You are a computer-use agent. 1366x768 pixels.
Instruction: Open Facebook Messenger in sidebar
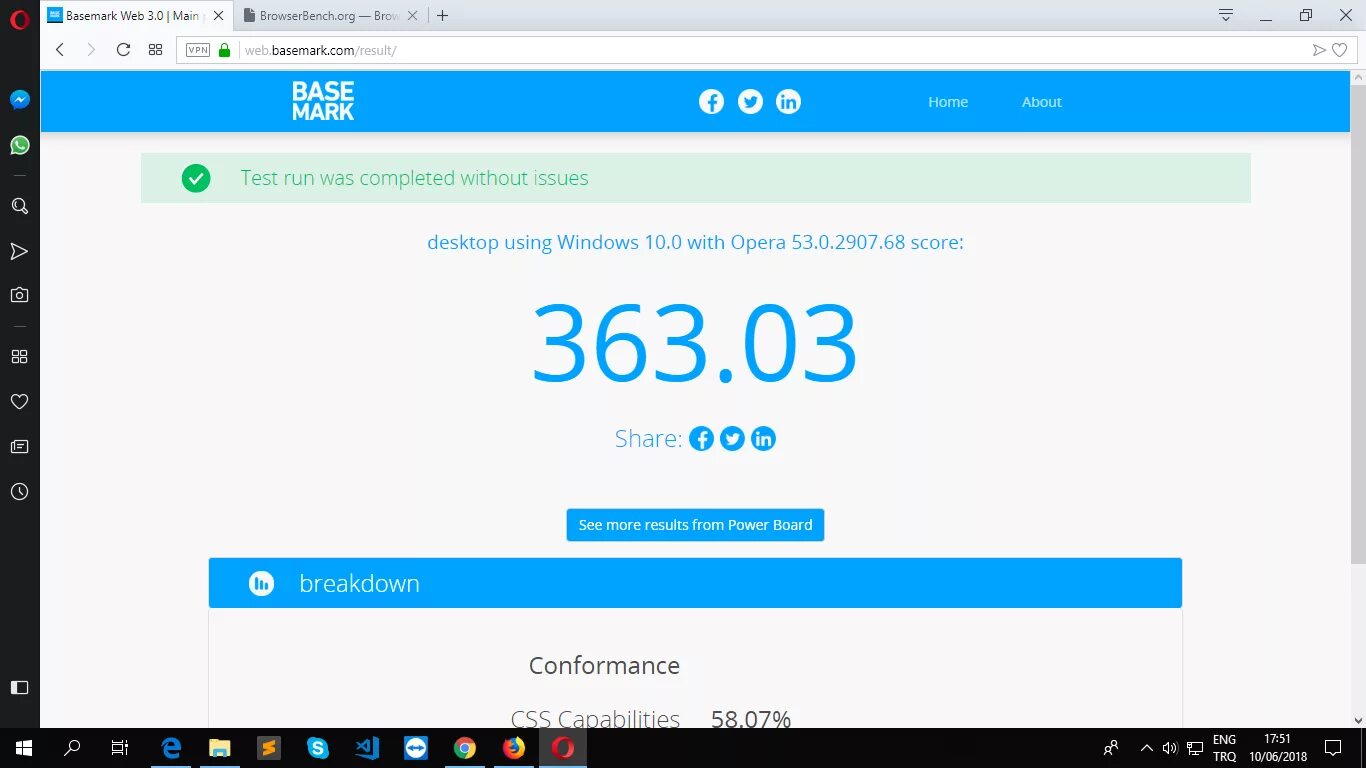(x=19, y=100)
